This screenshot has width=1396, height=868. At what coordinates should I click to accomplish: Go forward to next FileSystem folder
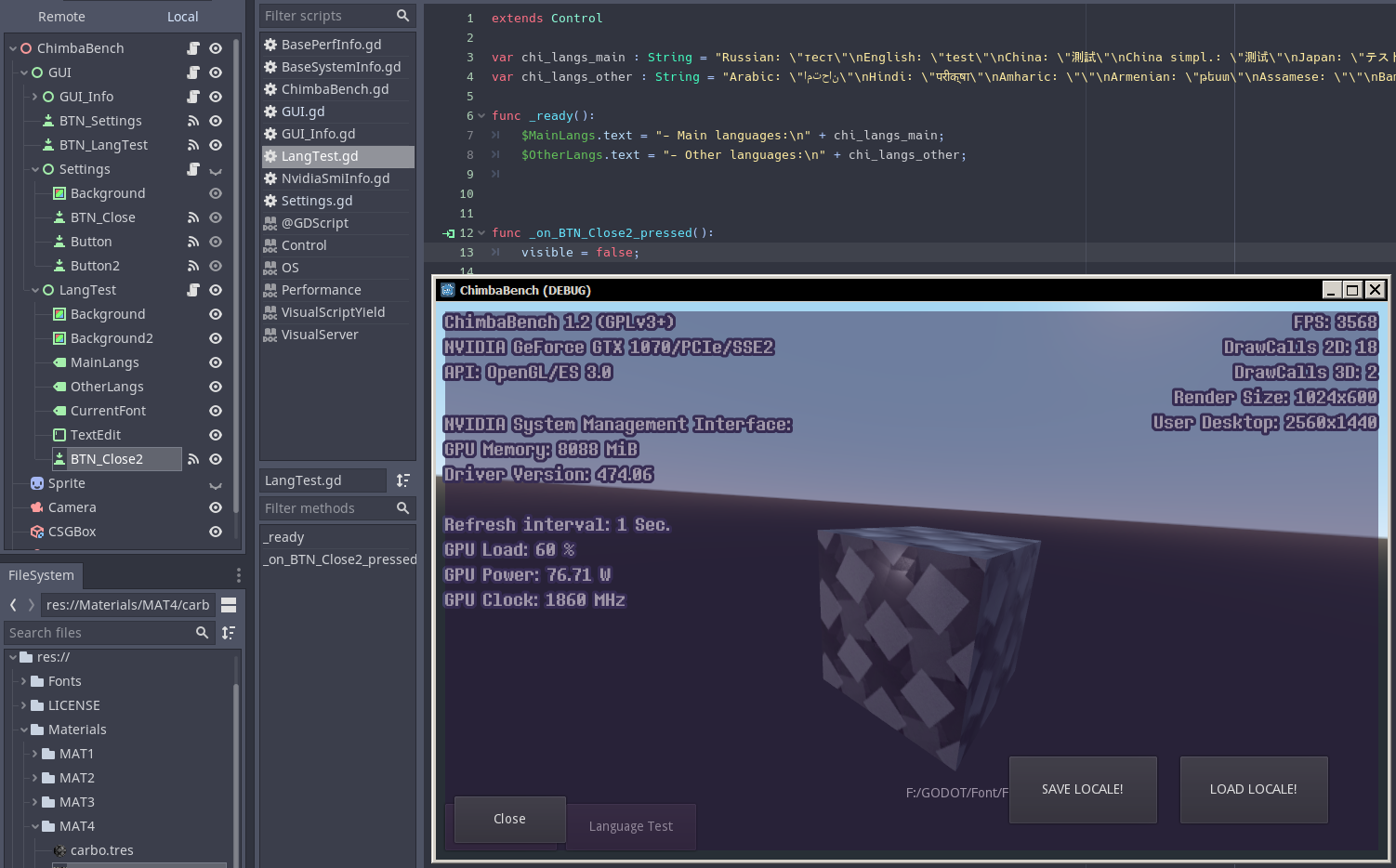pos(31,605)
